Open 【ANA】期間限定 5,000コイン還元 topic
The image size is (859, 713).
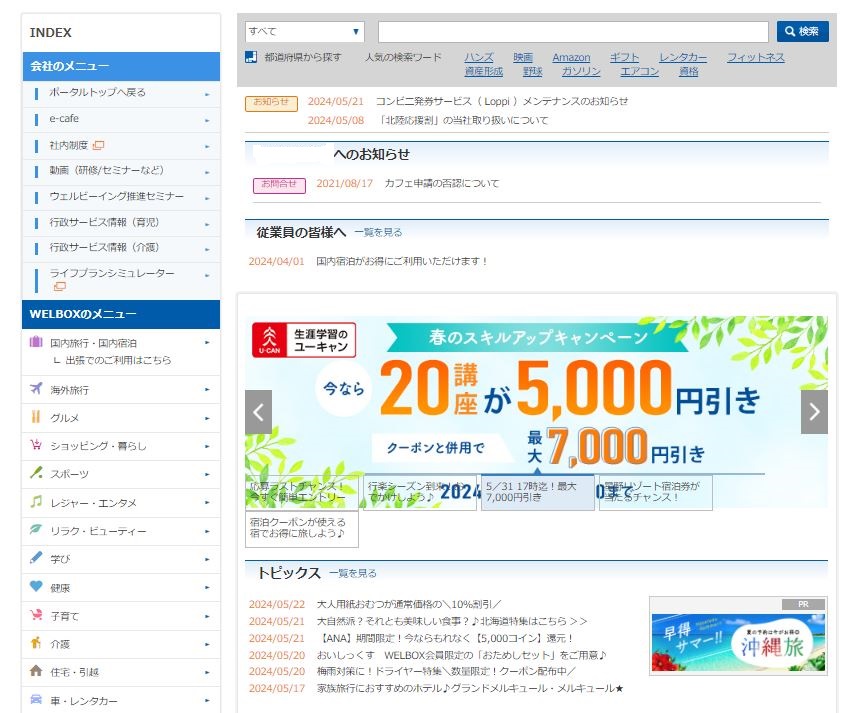[445, 638]
